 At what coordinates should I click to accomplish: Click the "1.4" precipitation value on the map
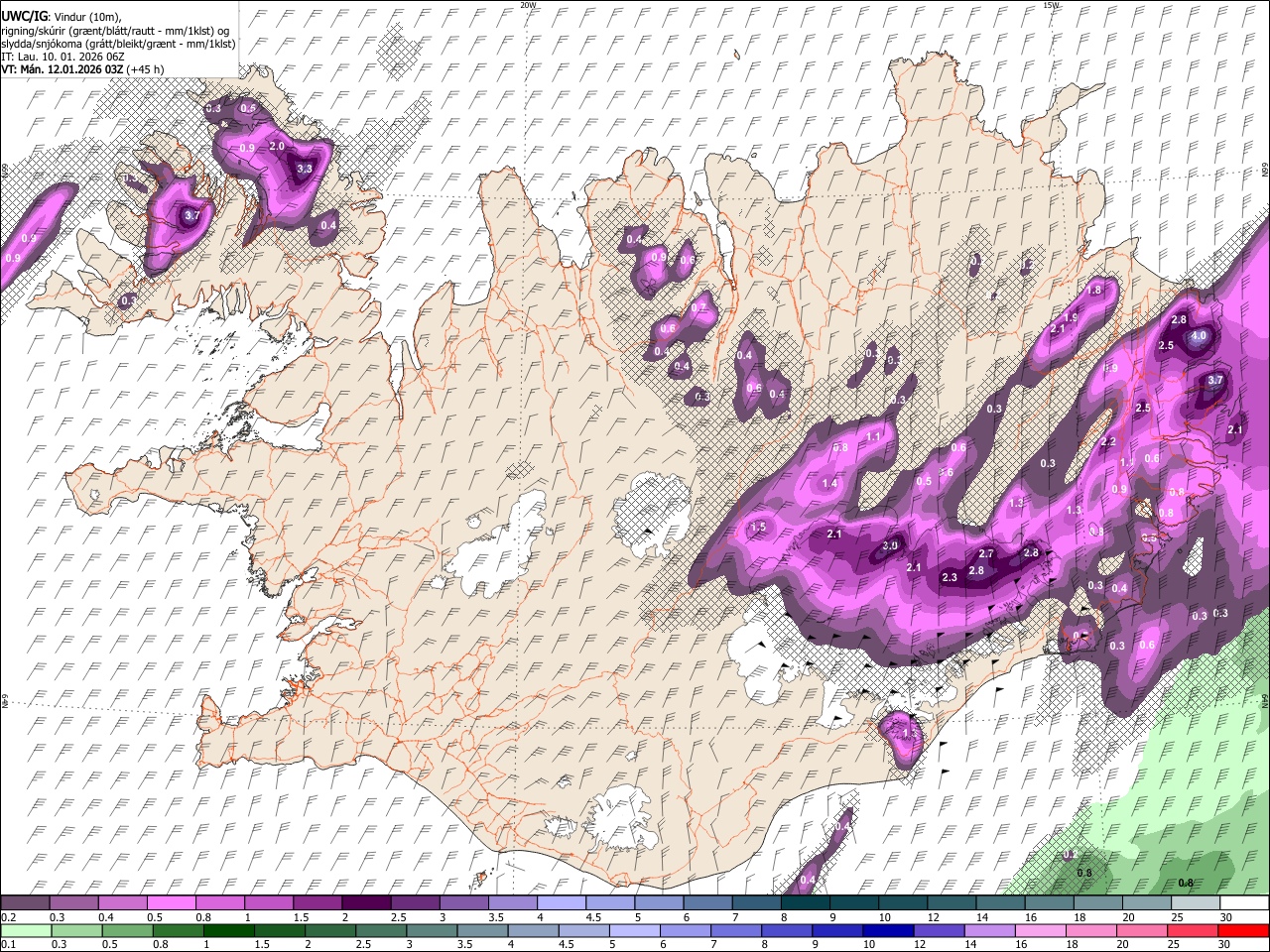pos(829,483)
